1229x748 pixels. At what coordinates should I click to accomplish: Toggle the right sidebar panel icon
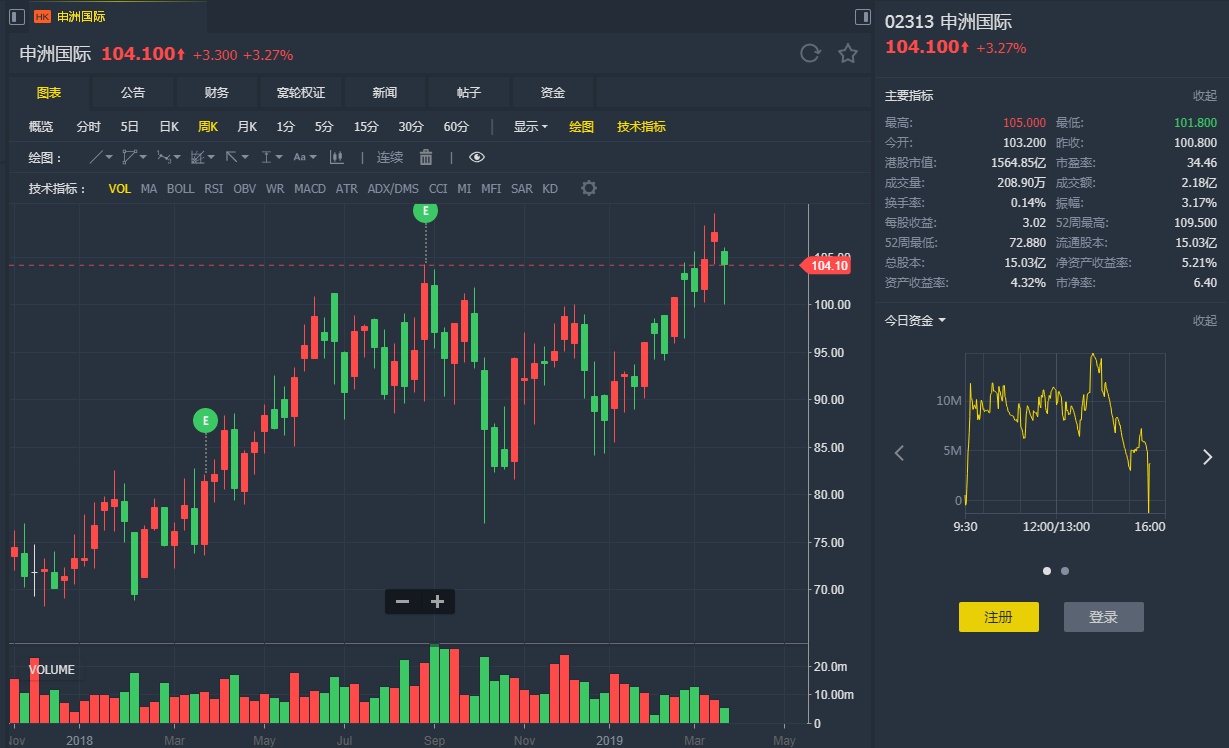[863, 17]
